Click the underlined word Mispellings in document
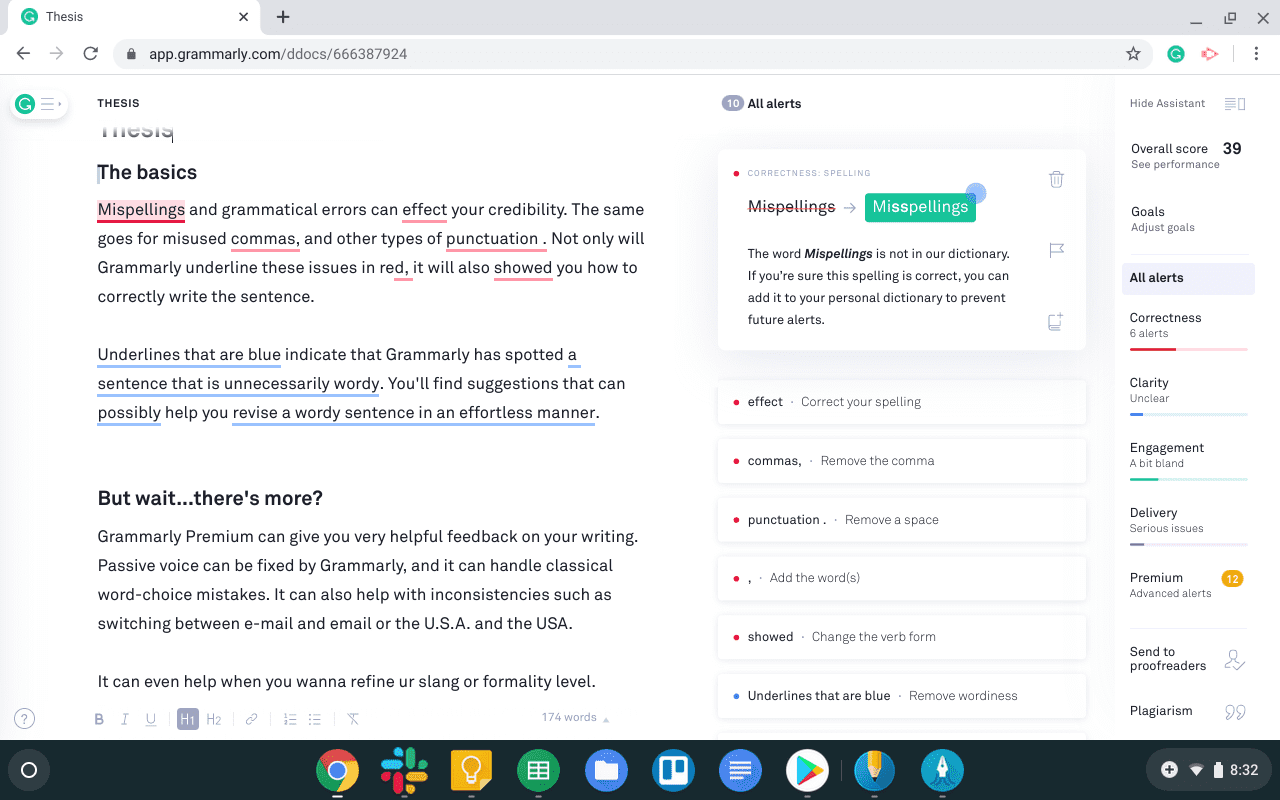This screenshot has width=1280, height=800. click(x=141, y=210)
